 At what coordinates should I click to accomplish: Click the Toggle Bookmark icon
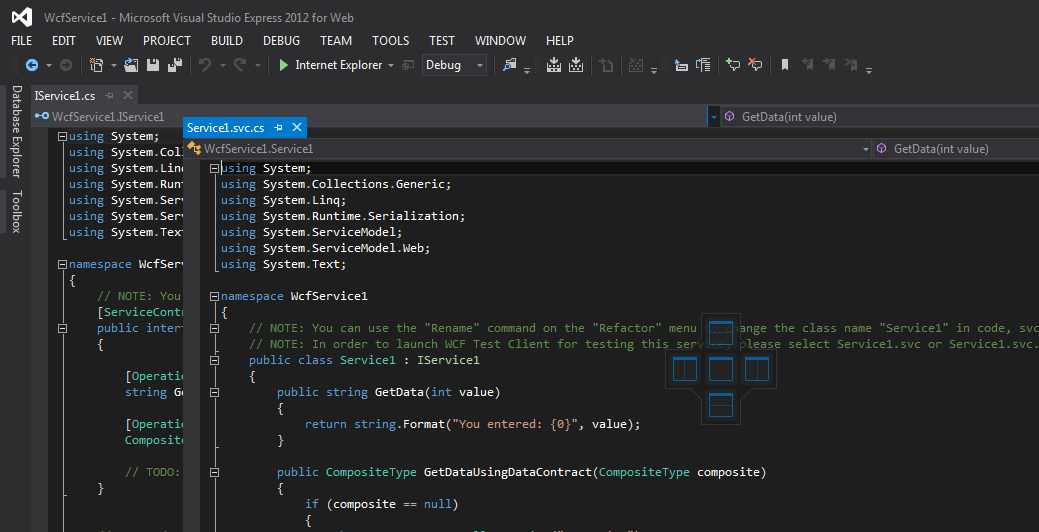(x=785, y=65)
